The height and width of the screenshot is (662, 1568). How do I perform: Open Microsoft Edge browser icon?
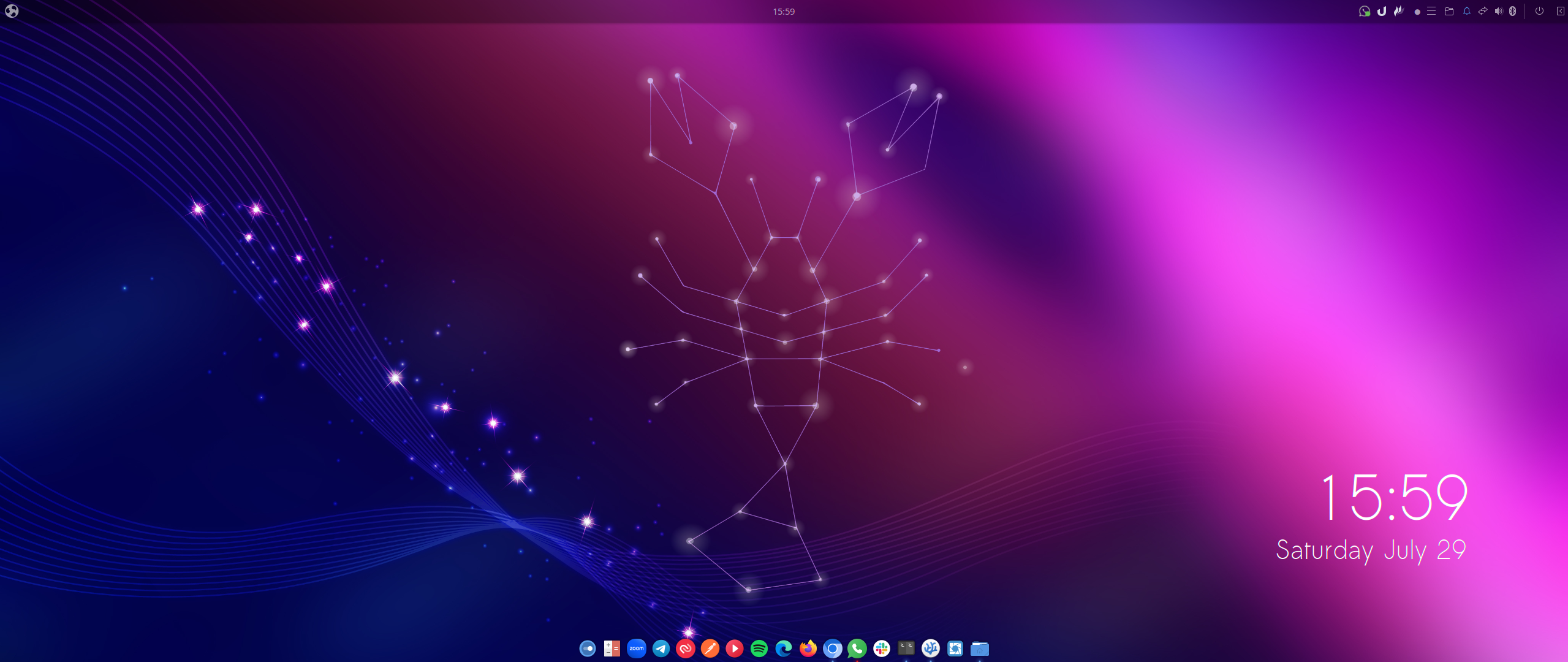[783, 649]
